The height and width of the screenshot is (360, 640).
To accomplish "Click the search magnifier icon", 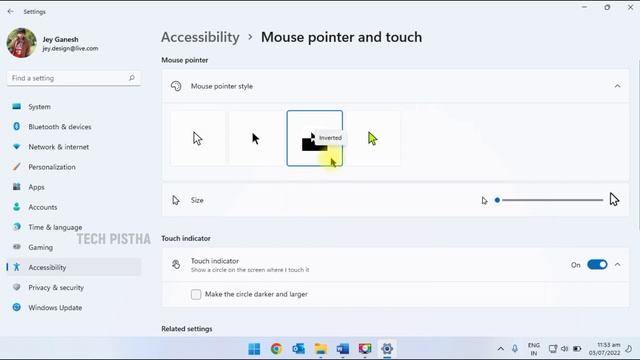I will click(132, 78).
